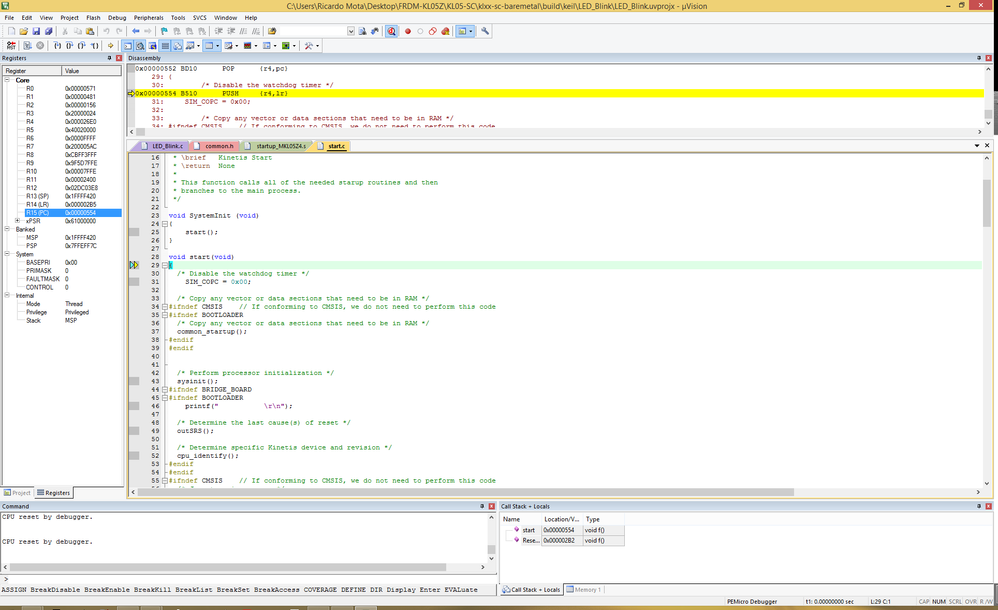Click the open file folder icon

[x=24, y=31]
